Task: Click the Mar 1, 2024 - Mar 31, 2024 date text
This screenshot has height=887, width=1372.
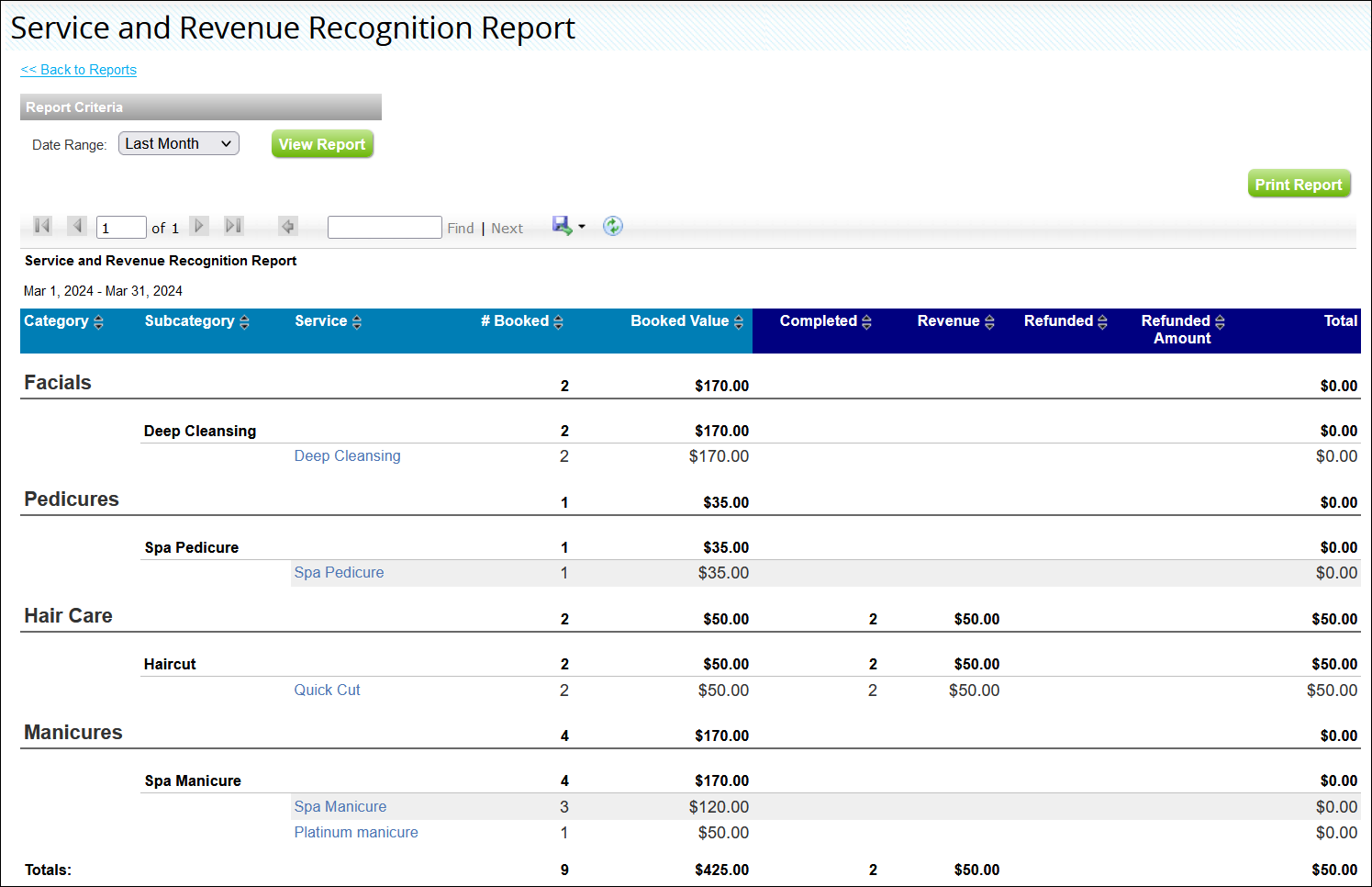Action: [x=103, y=291]
